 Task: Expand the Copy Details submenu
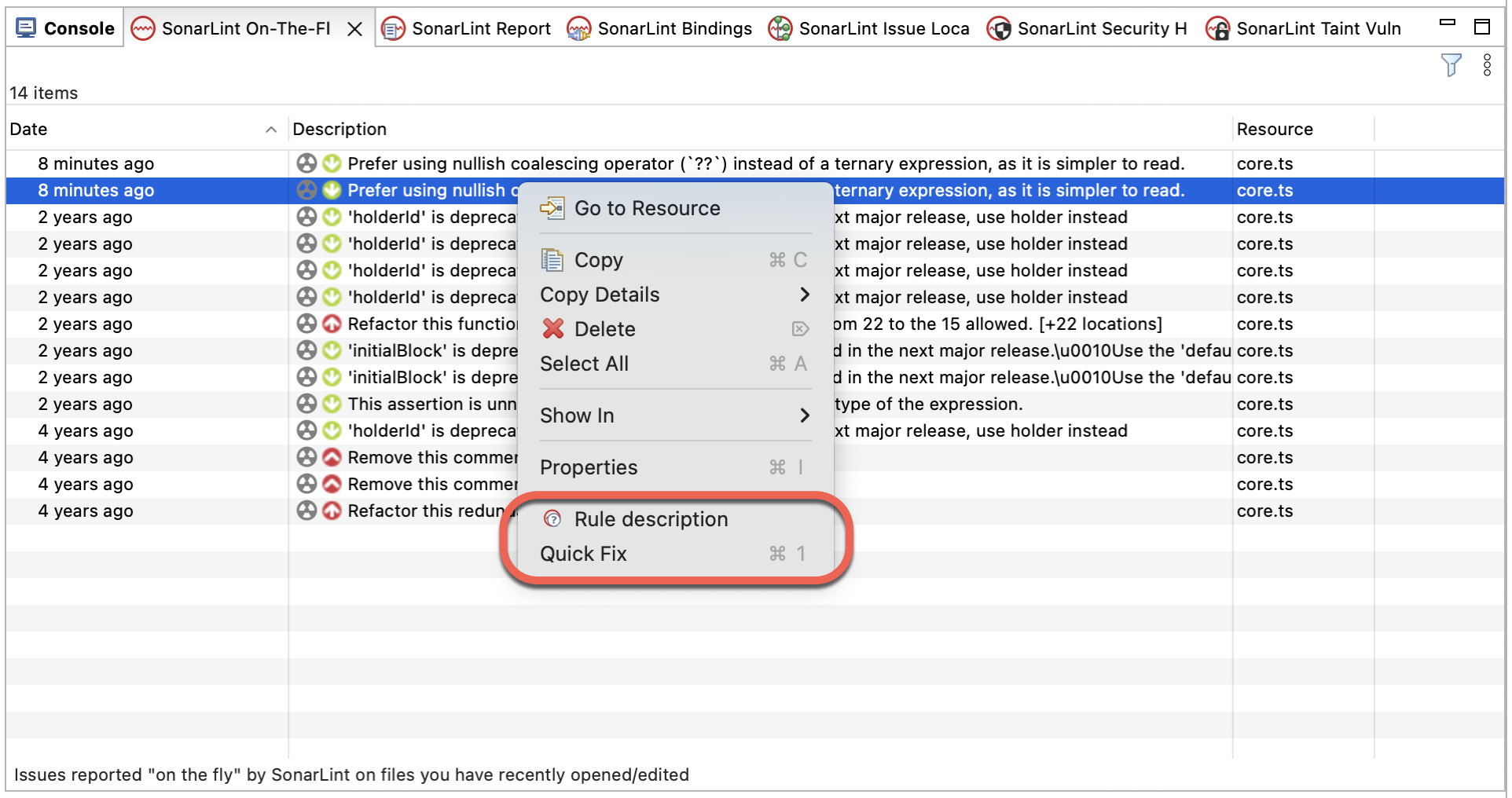[675, 295]
